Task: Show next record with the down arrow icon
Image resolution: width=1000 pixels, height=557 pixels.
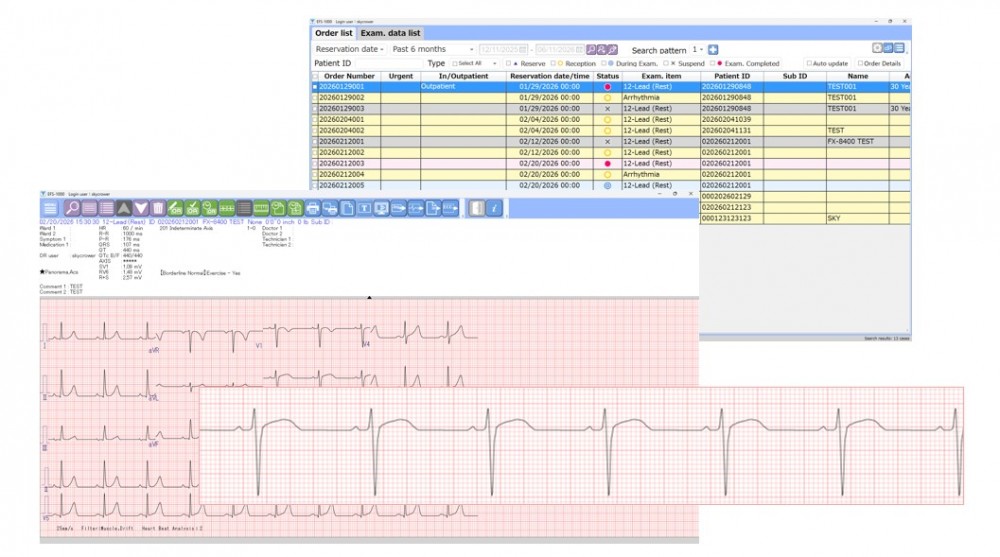Action: 141,208
